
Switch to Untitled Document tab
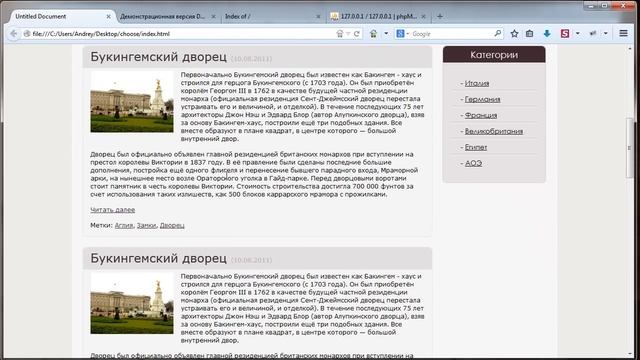[61, 16]
